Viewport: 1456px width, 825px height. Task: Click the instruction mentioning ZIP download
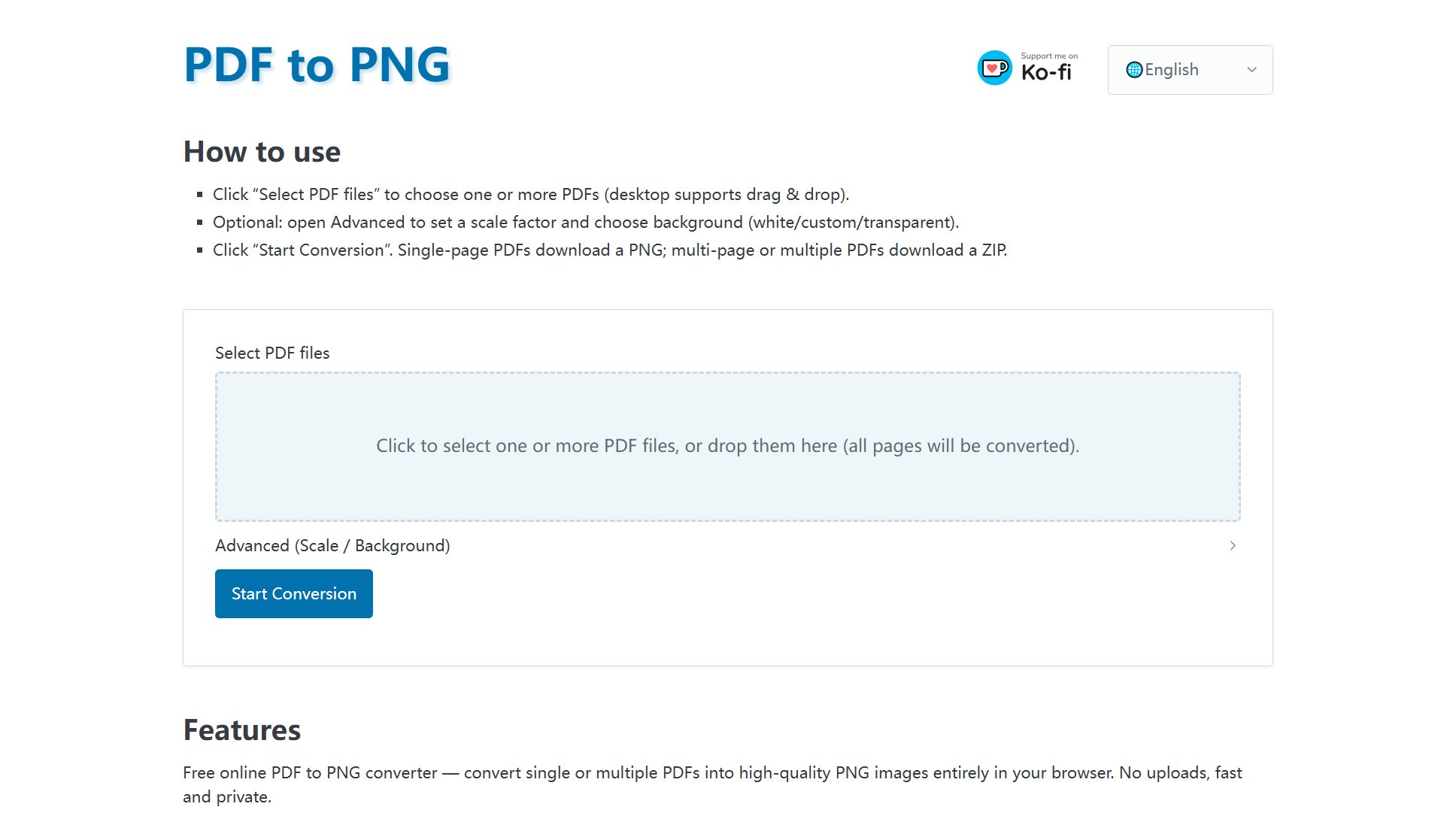(x=609, y=250)
